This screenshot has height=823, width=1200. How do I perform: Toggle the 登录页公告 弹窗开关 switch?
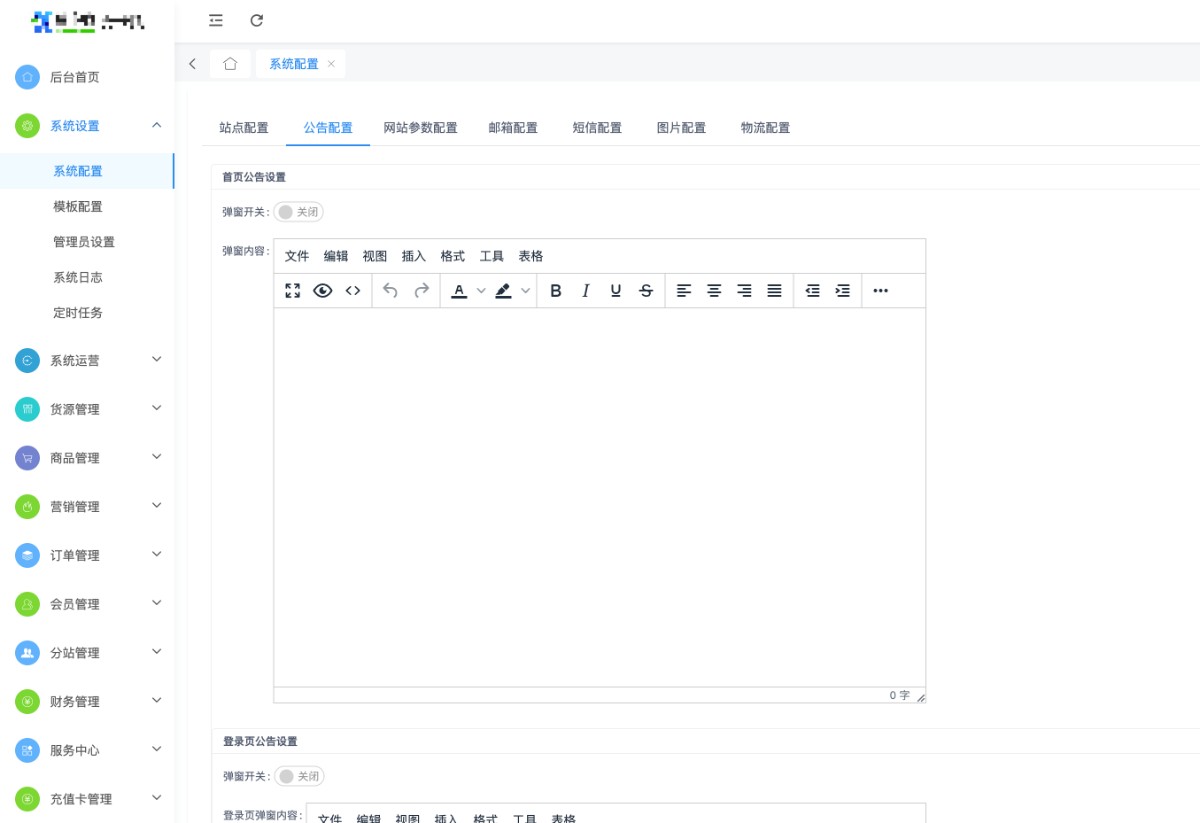[x=299, y=777]
